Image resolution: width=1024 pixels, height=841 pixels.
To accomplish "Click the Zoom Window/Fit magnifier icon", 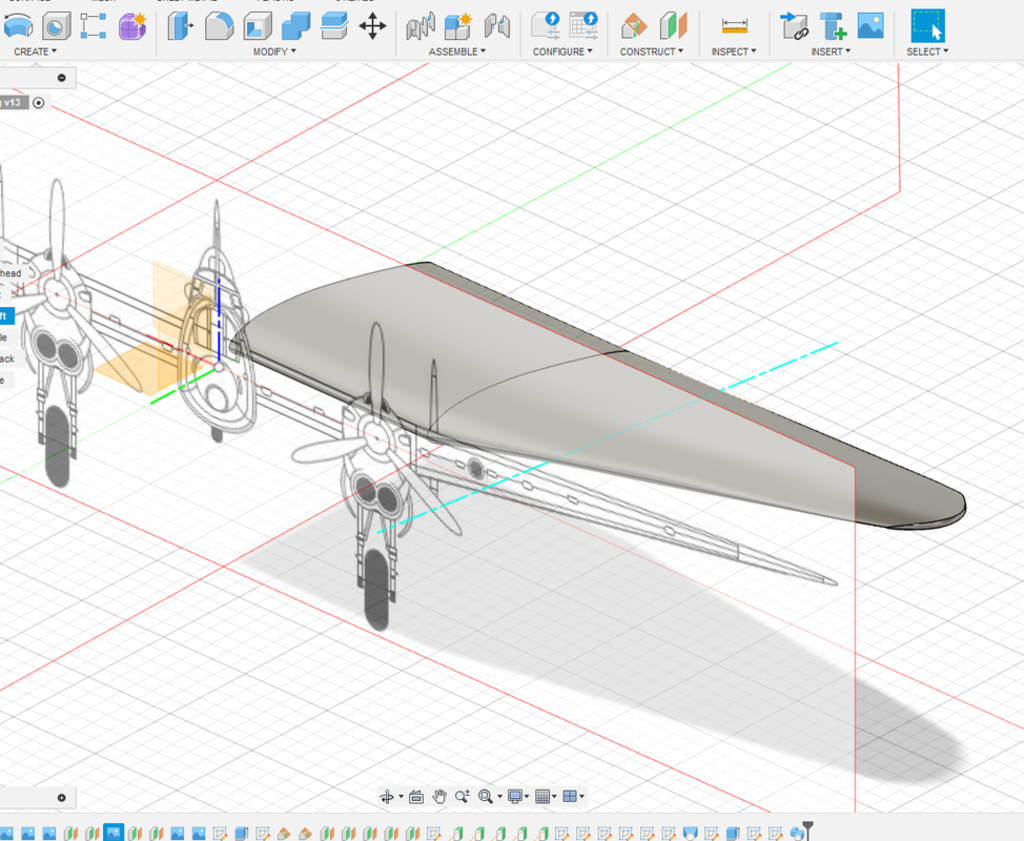I will pos(485,796).
